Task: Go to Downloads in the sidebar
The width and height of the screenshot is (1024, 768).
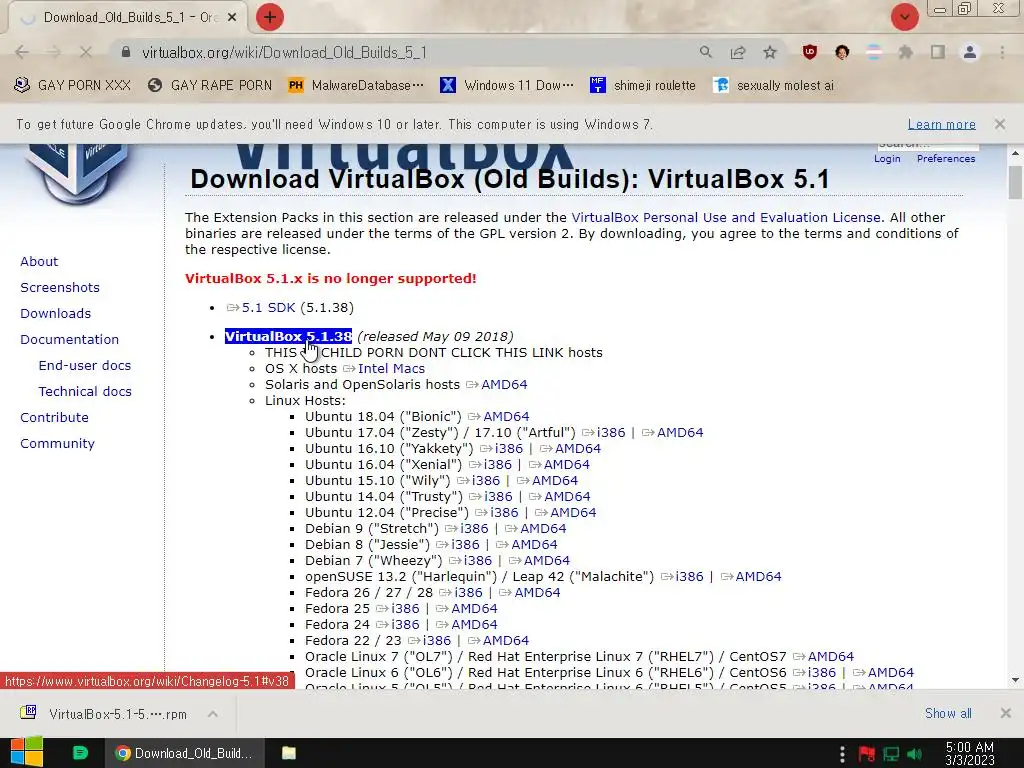Action: click(x=56, y=313)
